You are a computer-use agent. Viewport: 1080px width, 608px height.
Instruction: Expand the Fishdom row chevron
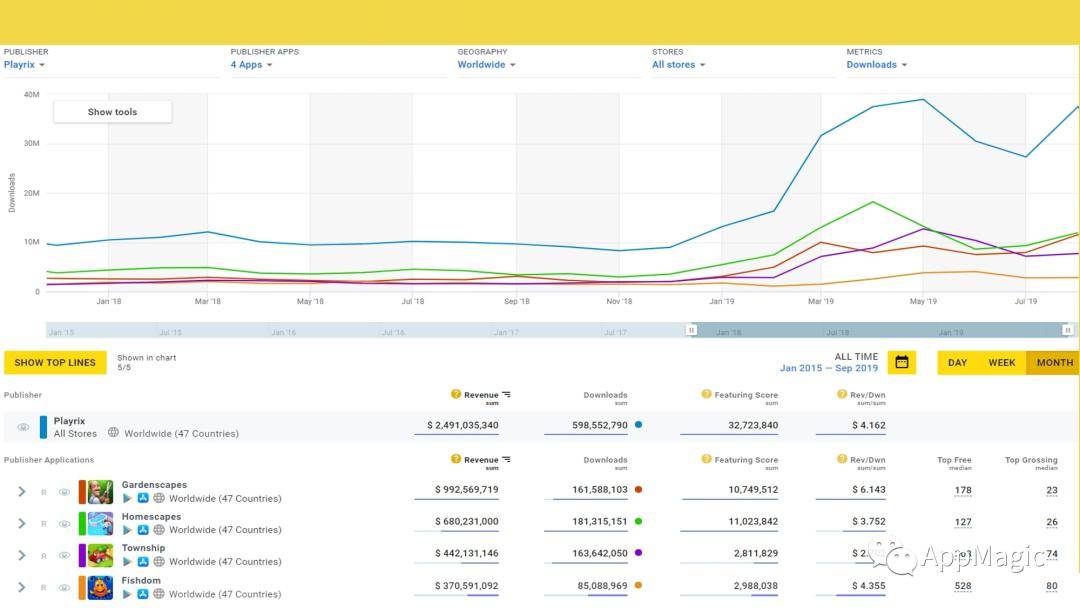pos(22,587)
